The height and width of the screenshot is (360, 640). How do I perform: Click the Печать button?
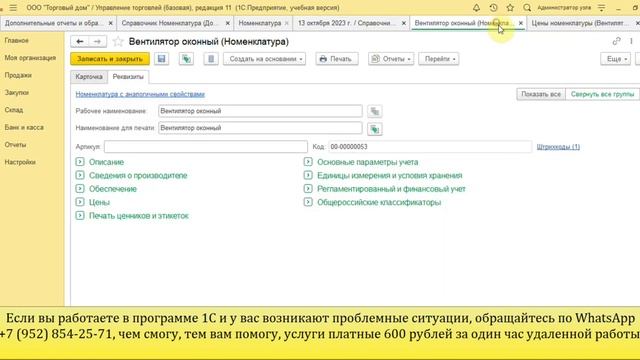337,59
